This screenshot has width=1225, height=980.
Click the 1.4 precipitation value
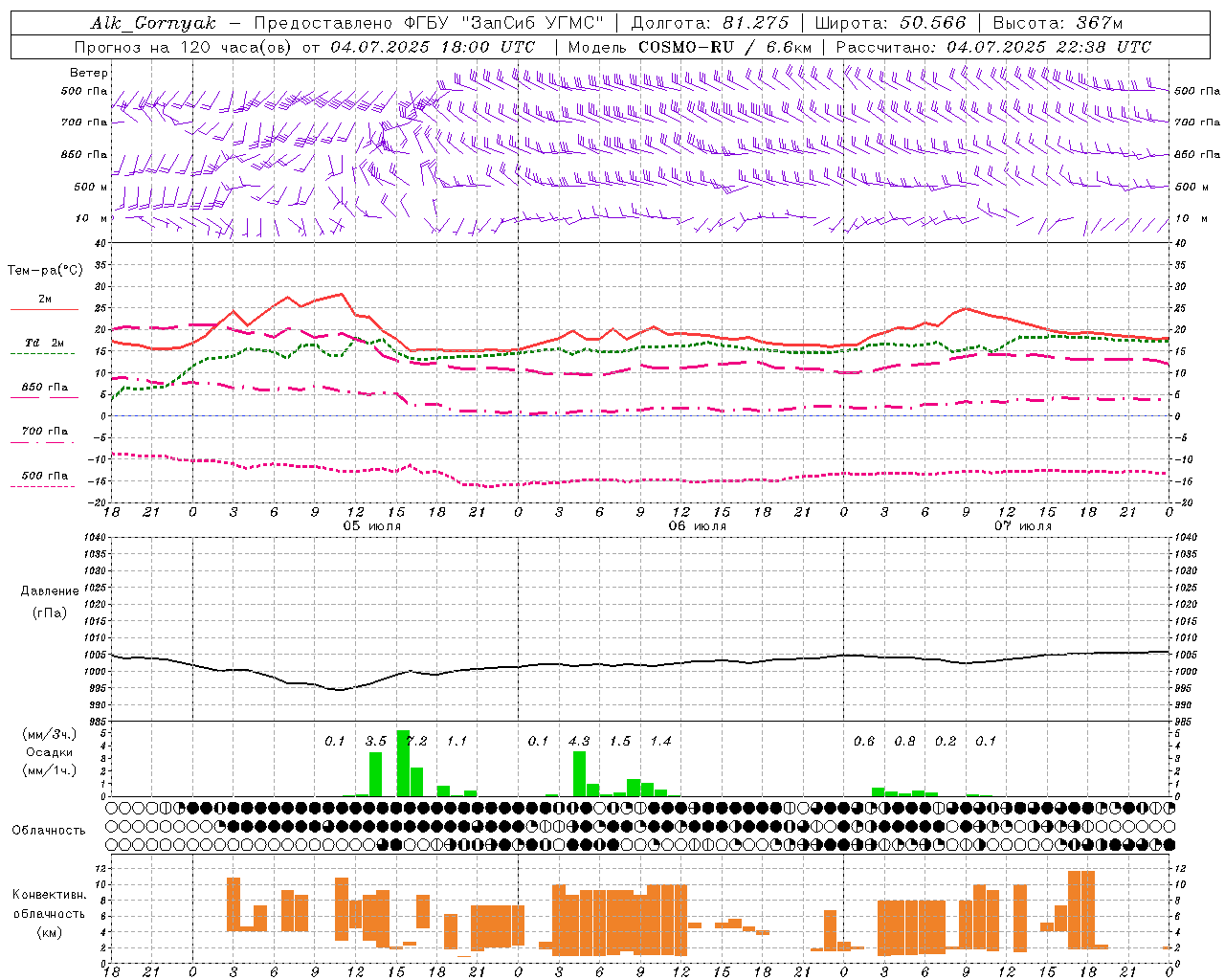660,741
